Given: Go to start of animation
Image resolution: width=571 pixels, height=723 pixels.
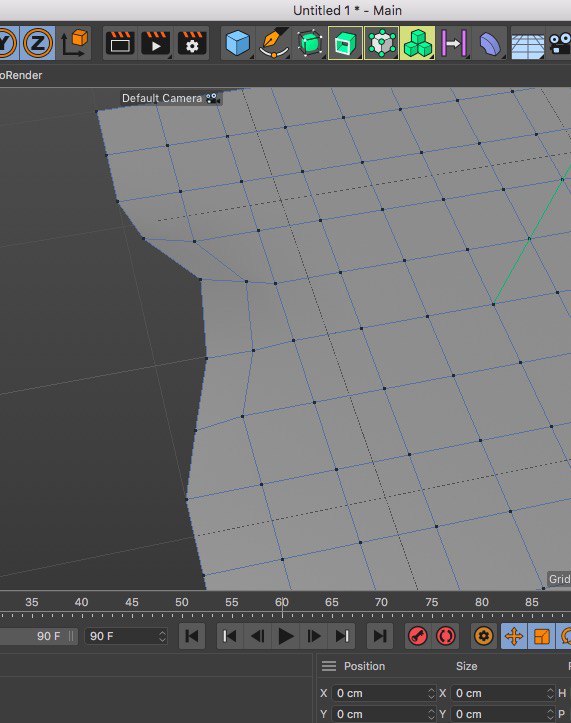Looking at the screenshot, I should (x=192, y=636).
